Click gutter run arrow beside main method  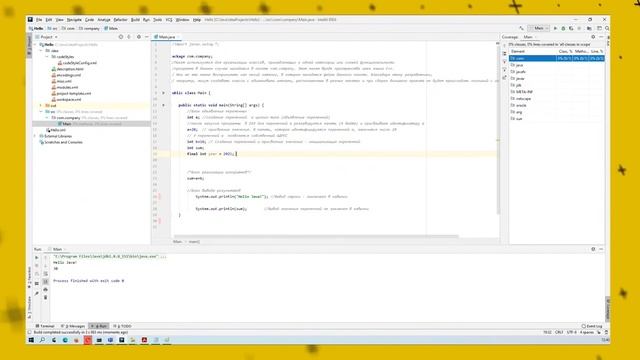click(x=163, y=105)
